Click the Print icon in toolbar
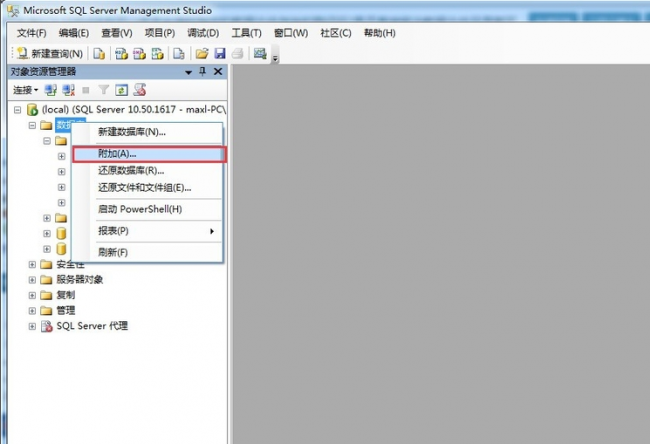 [238, 54]
